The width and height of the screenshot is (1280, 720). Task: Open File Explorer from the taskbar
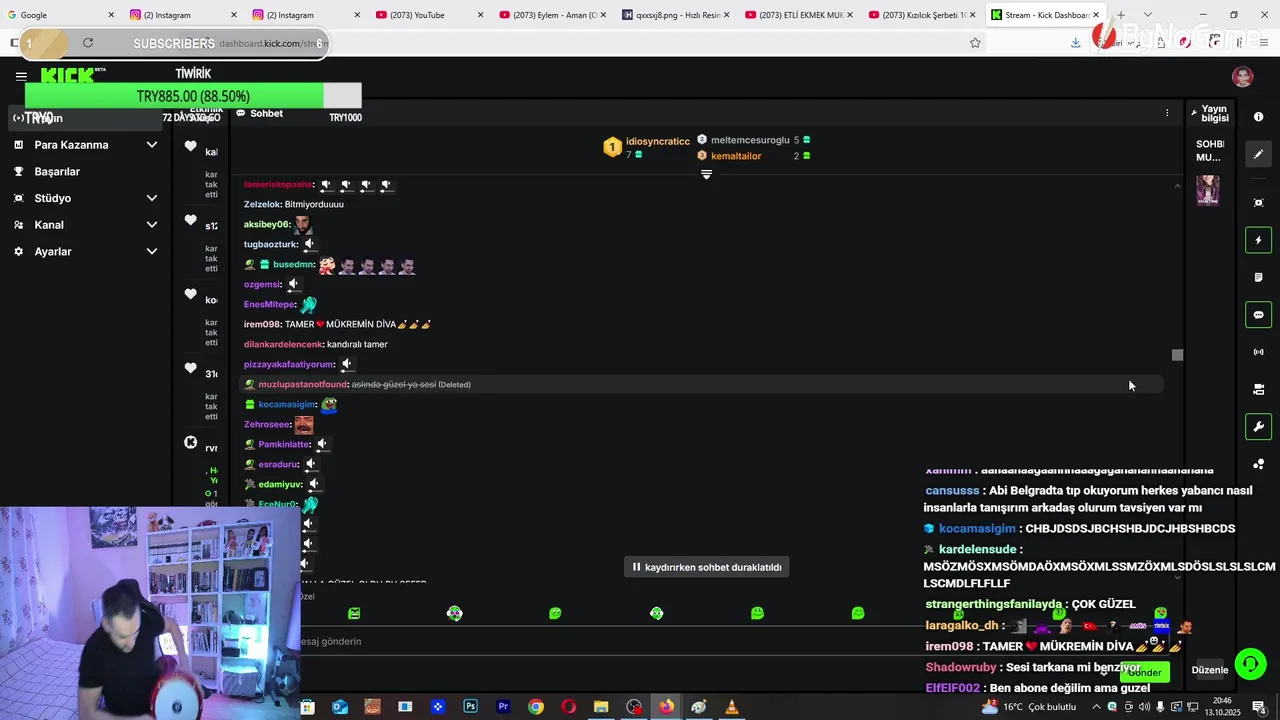(601, 707)
